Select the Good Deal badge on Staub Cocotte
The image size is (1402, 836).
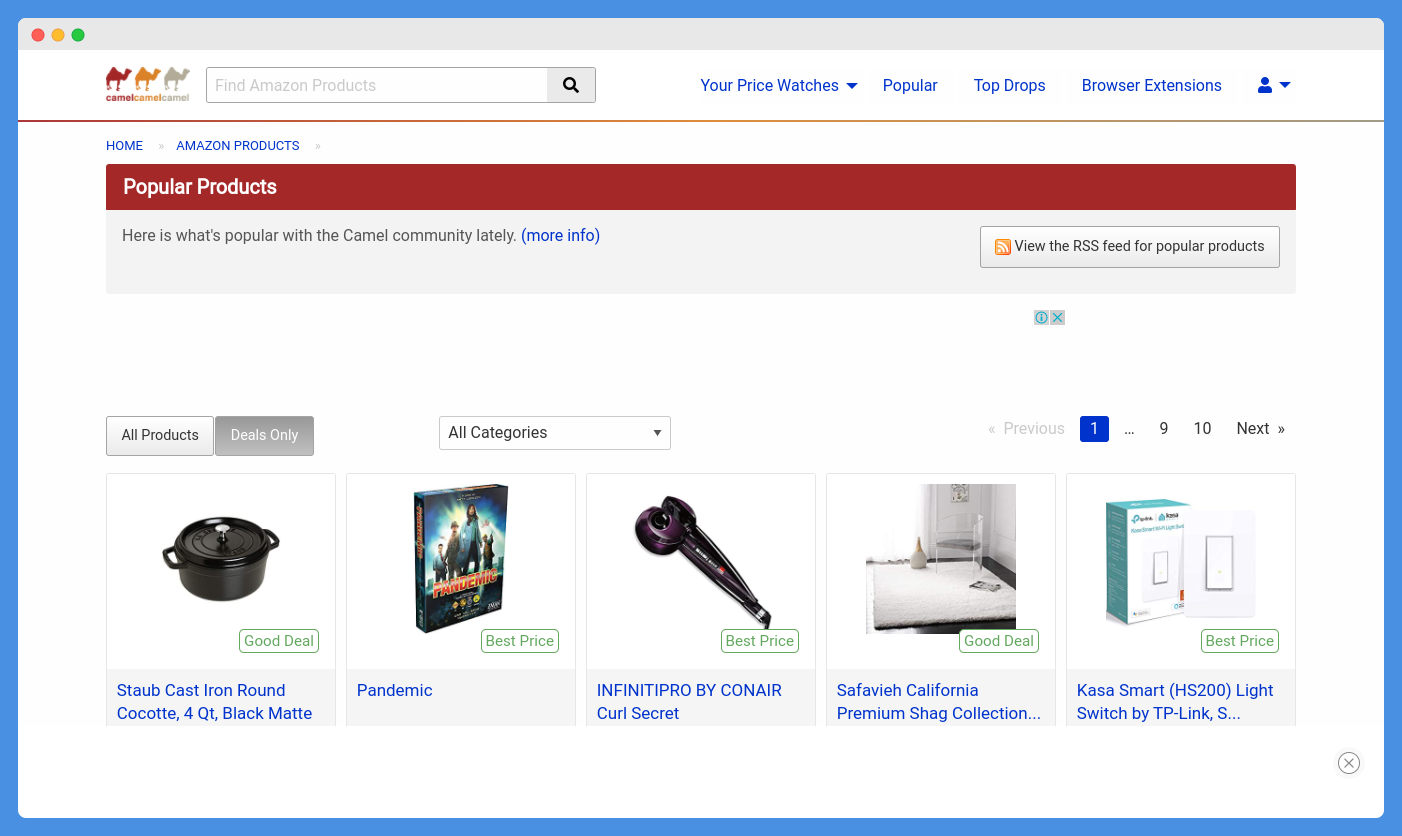(x=279, y=641)
